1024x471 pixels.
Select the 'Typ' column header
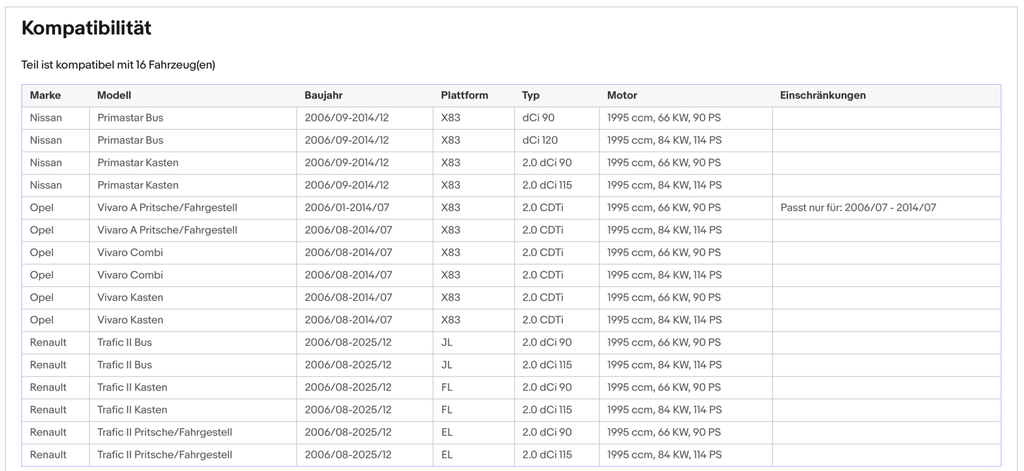pyautogui.click(x=531, y=95)
